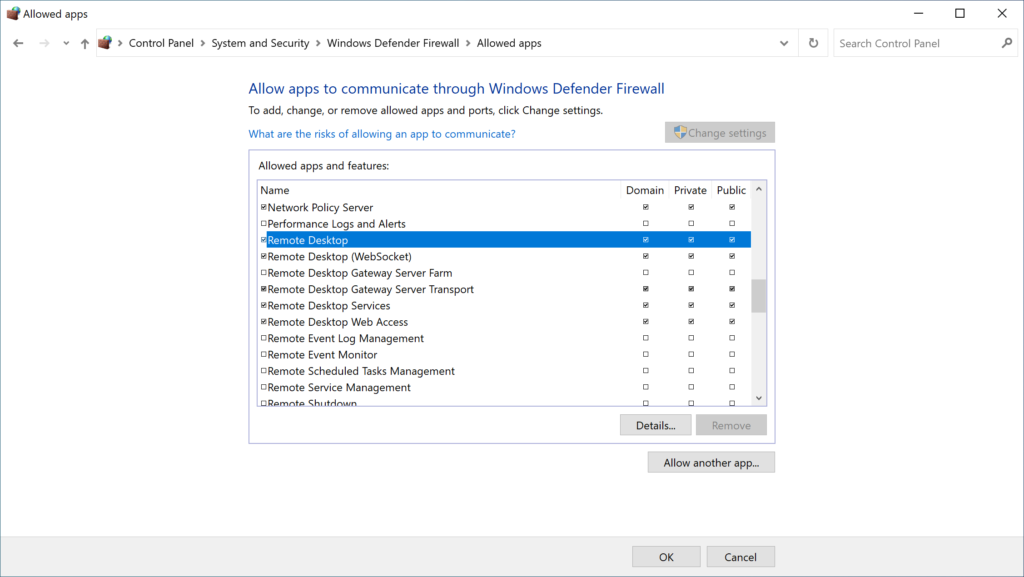Open the recent pages dropdown beside forward arrow
Screen dimensions: 1024x577
[65, 42]
